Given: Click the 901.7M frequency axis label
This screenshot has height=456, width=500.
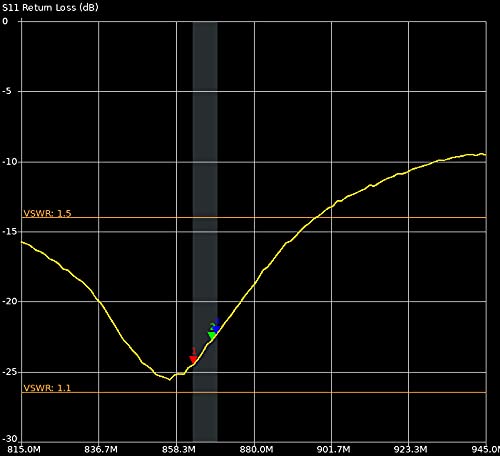Looking at the screenshot, I should click(333, 449).
